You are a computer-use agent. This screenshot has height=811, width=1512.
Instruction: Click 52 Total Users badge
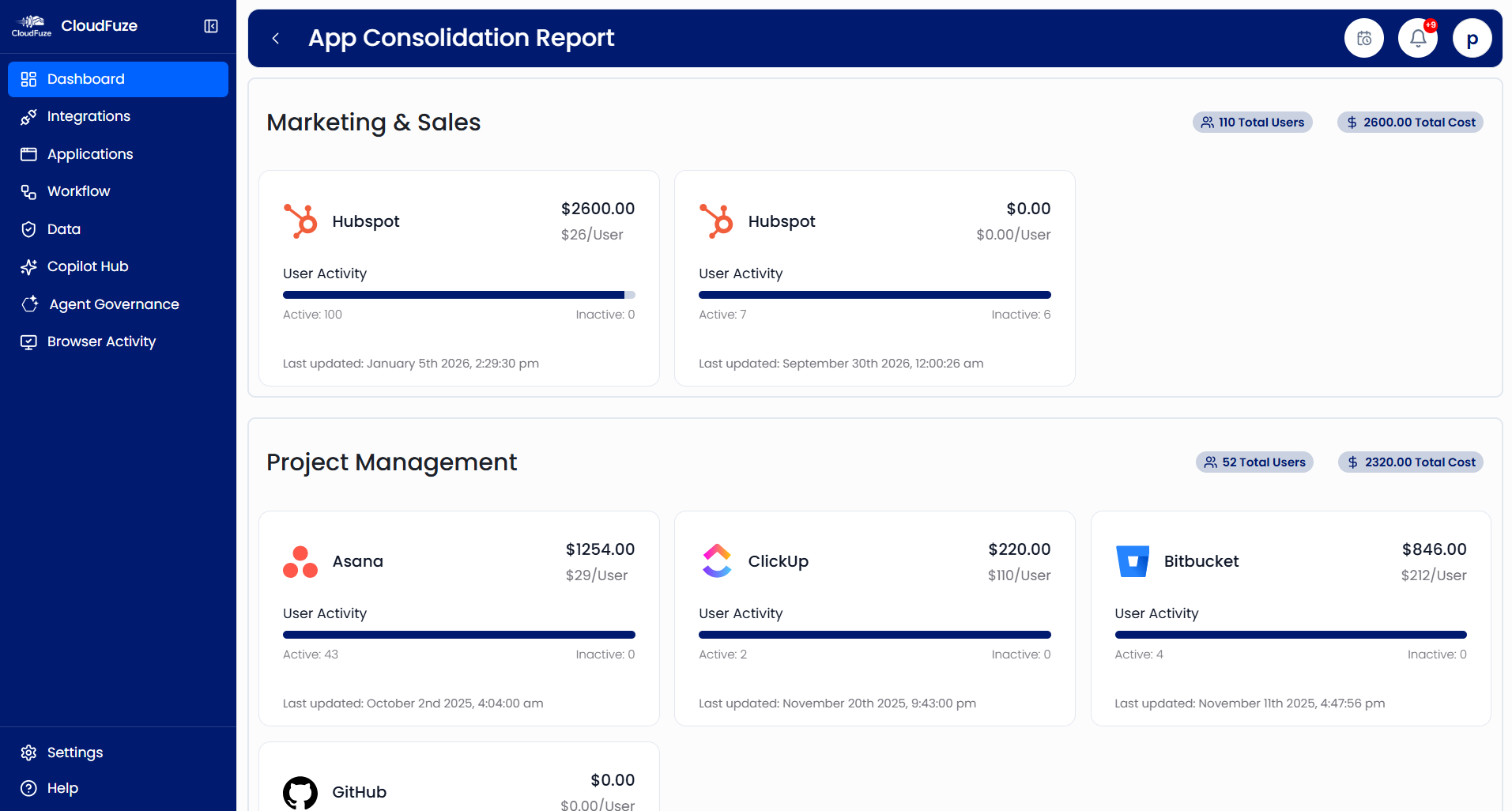pos(1254,462)
